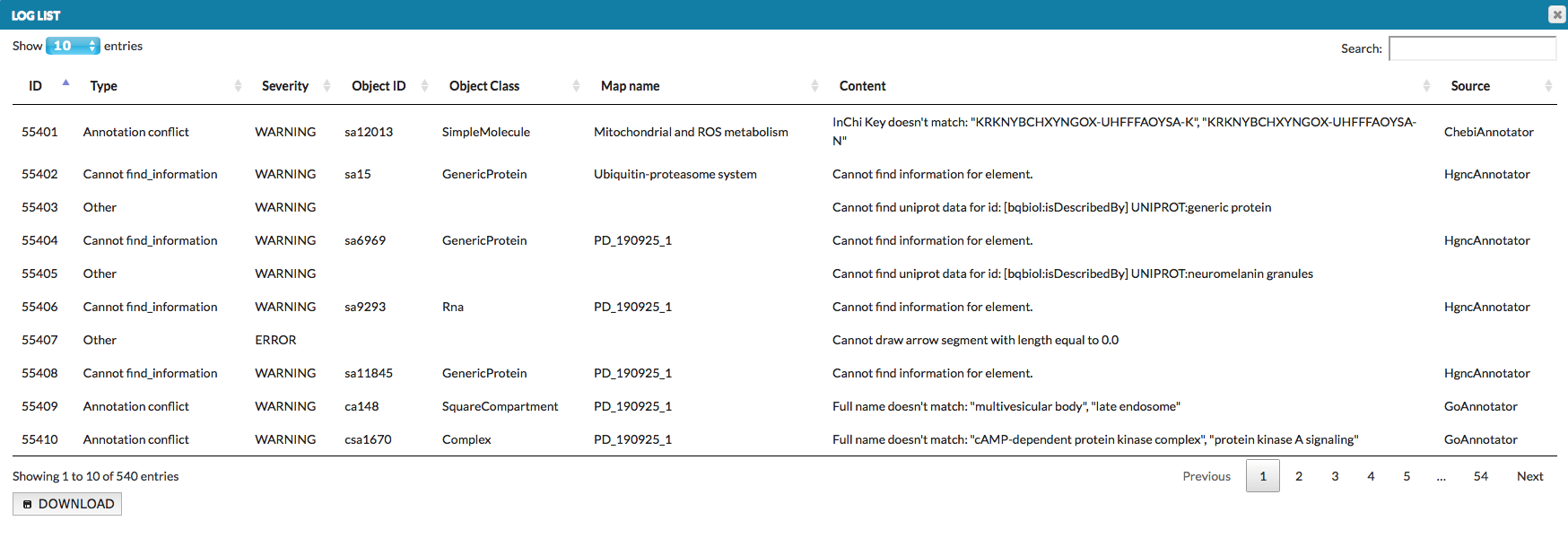The height and width of the screenshot is (538, 1568).
Task: Click the Previous page link
Action: click(x=1206, y=476)
